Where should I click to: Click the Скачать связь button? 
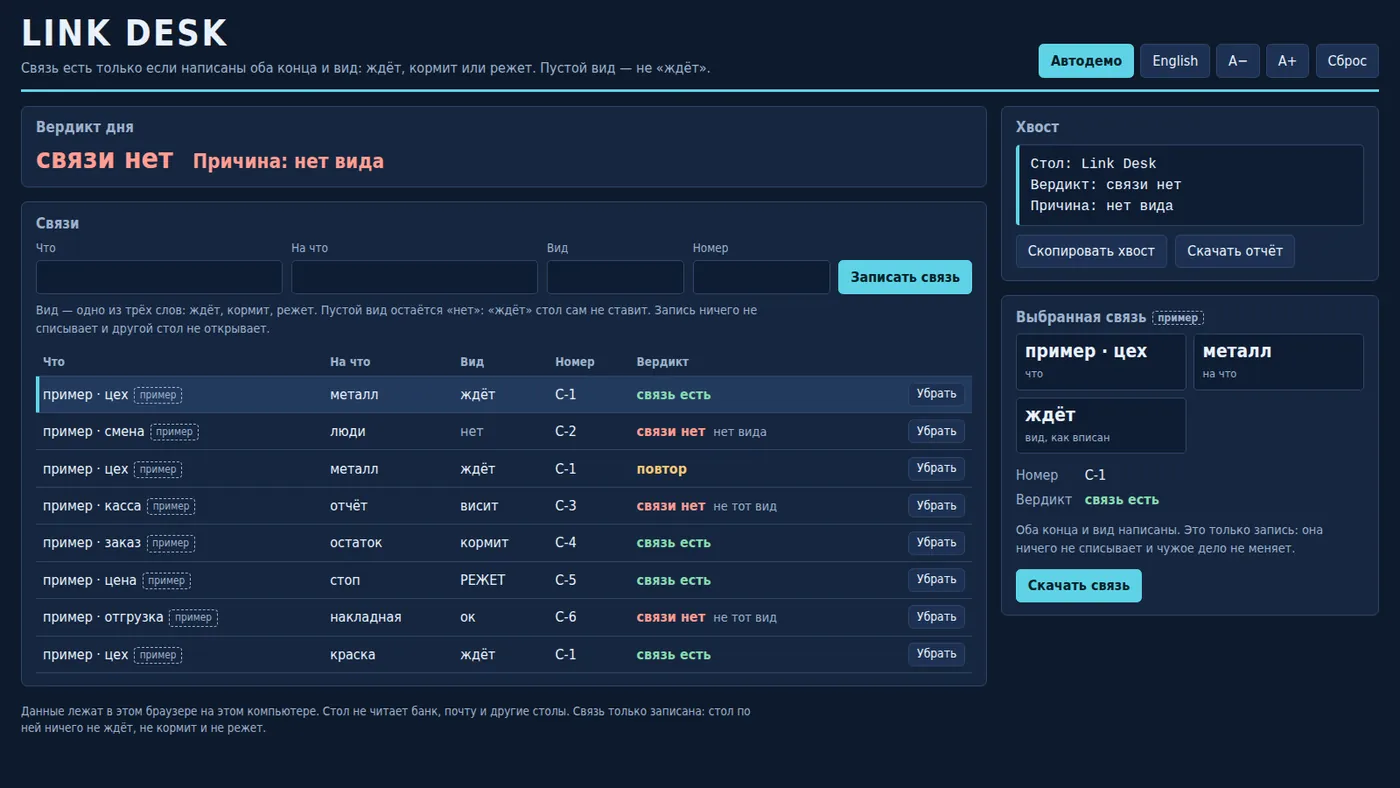(x=1078, y=586)
